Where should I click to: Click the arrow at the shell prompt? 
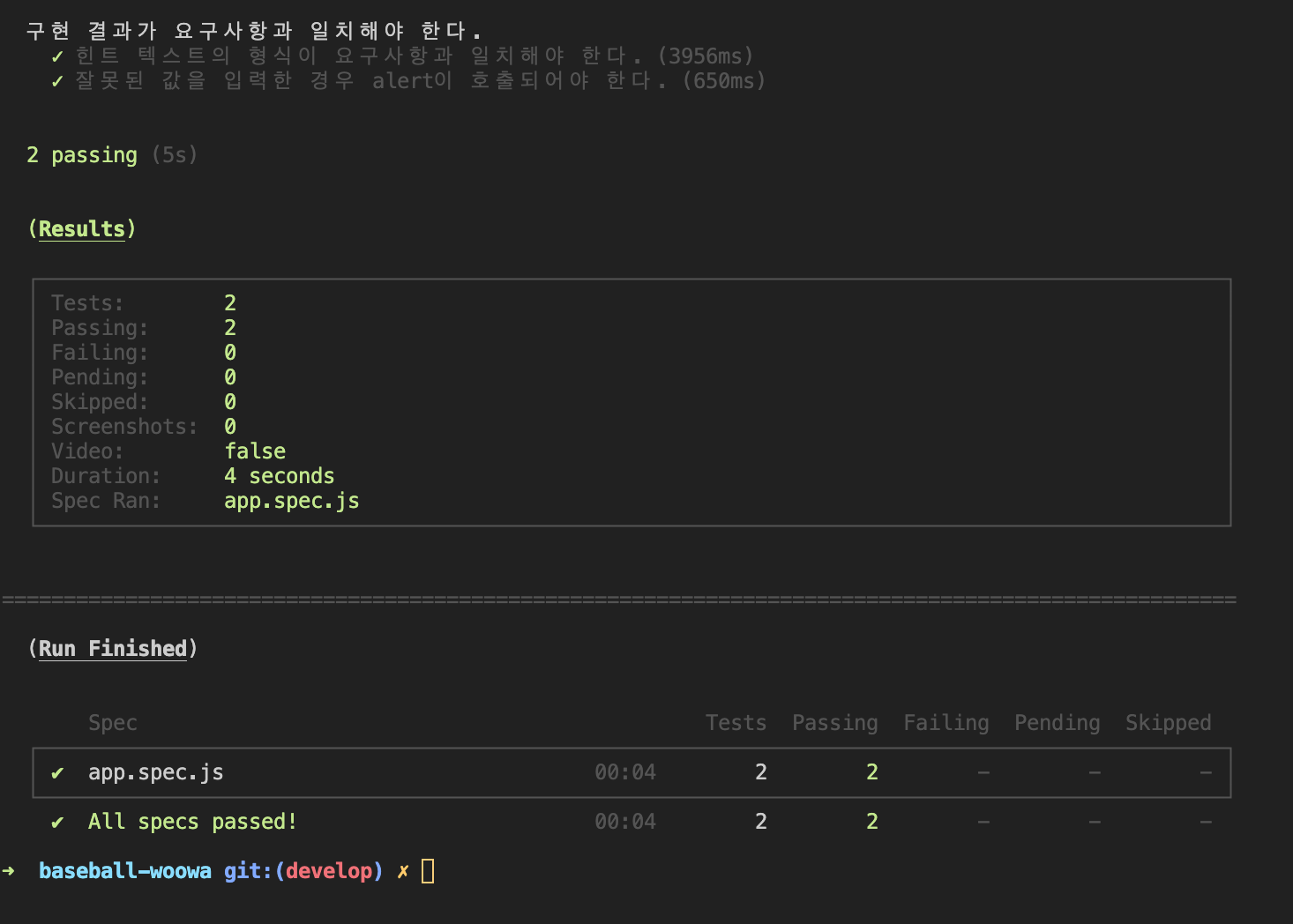click(9, 870)
